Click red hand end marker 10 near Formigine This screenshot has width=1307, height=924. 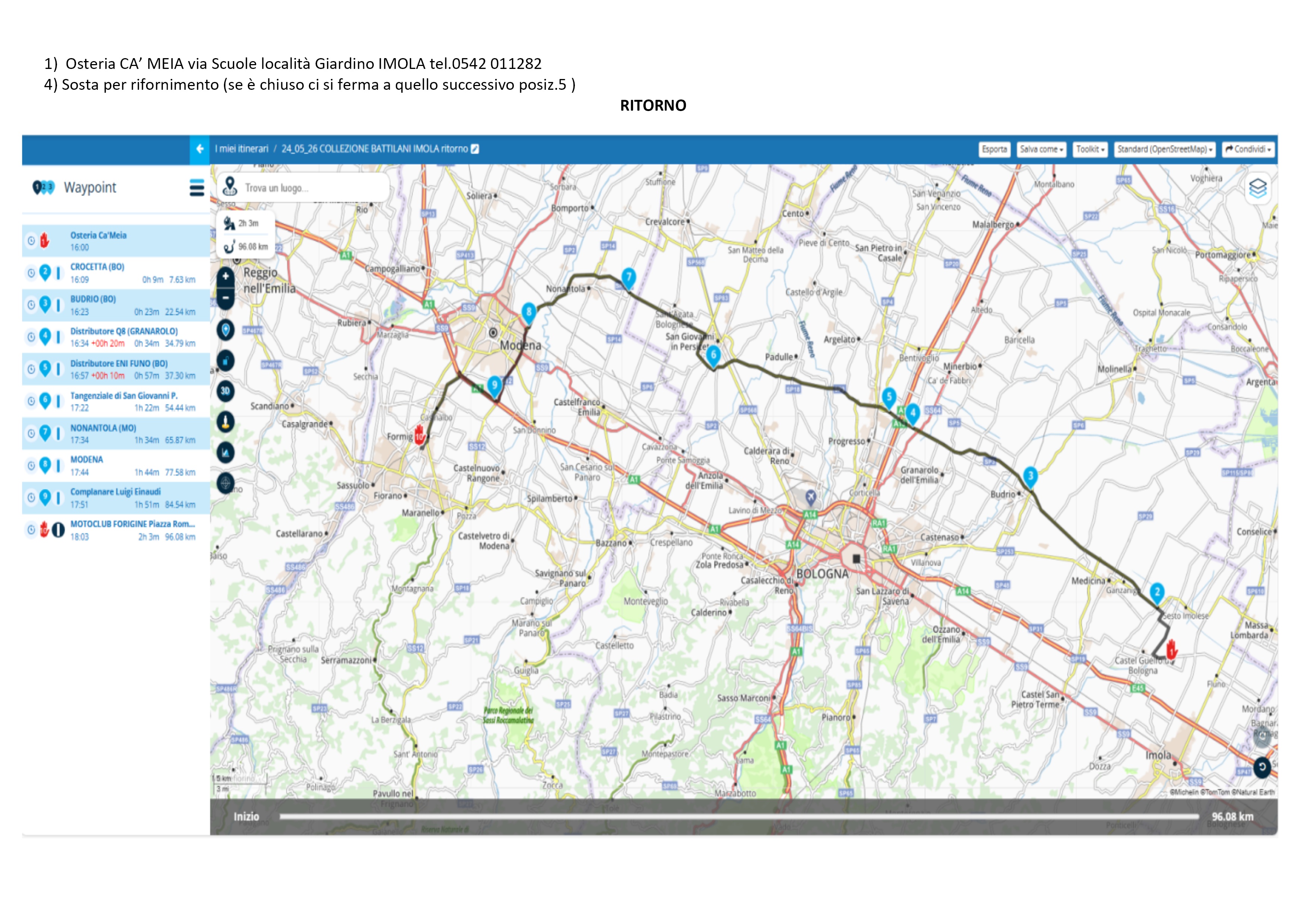pos(420,435)
